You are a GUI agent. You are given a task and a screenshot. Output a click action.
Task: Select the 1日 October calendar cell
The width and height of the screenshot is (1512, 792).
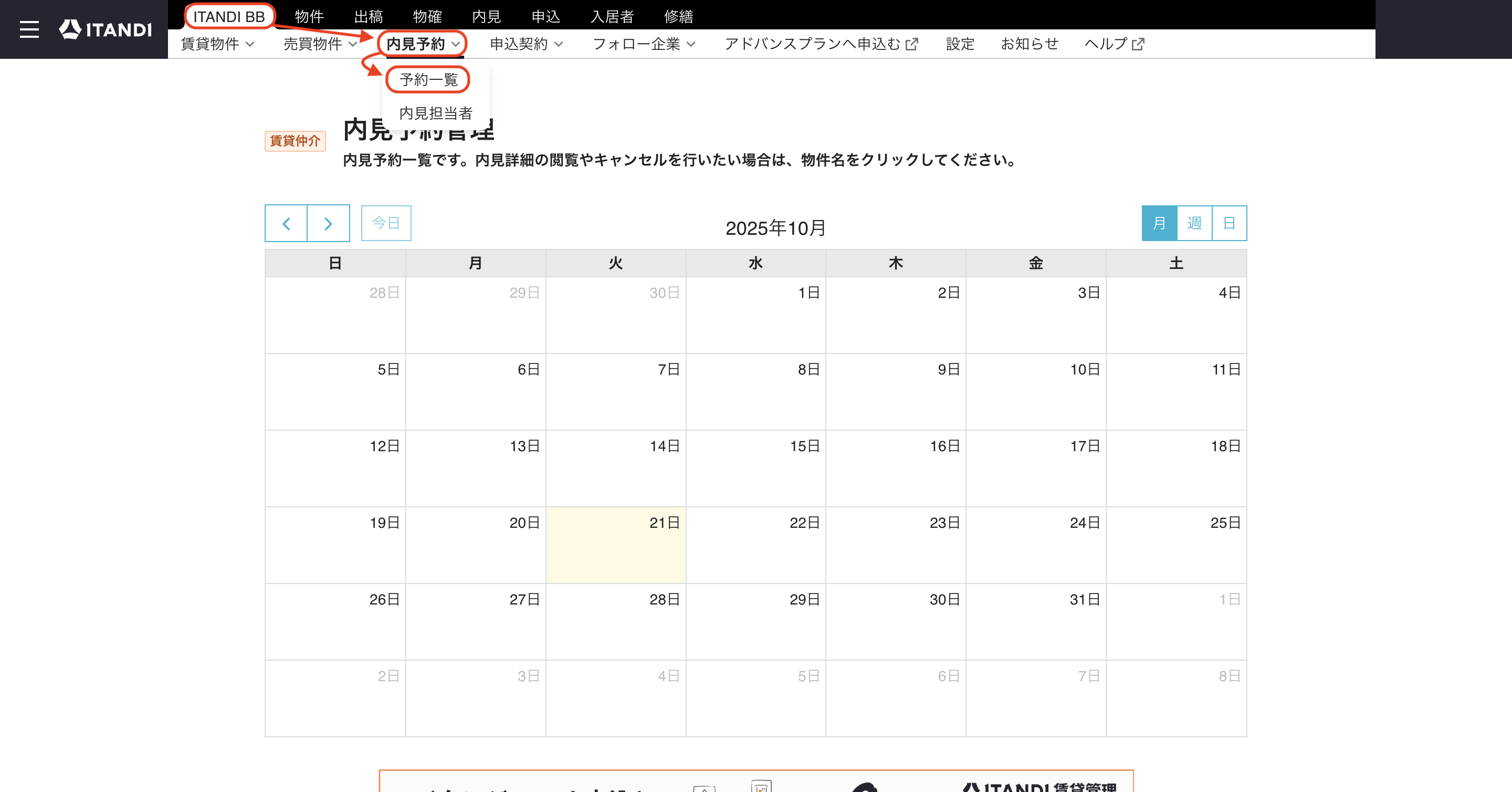pyautogui.click(x=755, y=315)
